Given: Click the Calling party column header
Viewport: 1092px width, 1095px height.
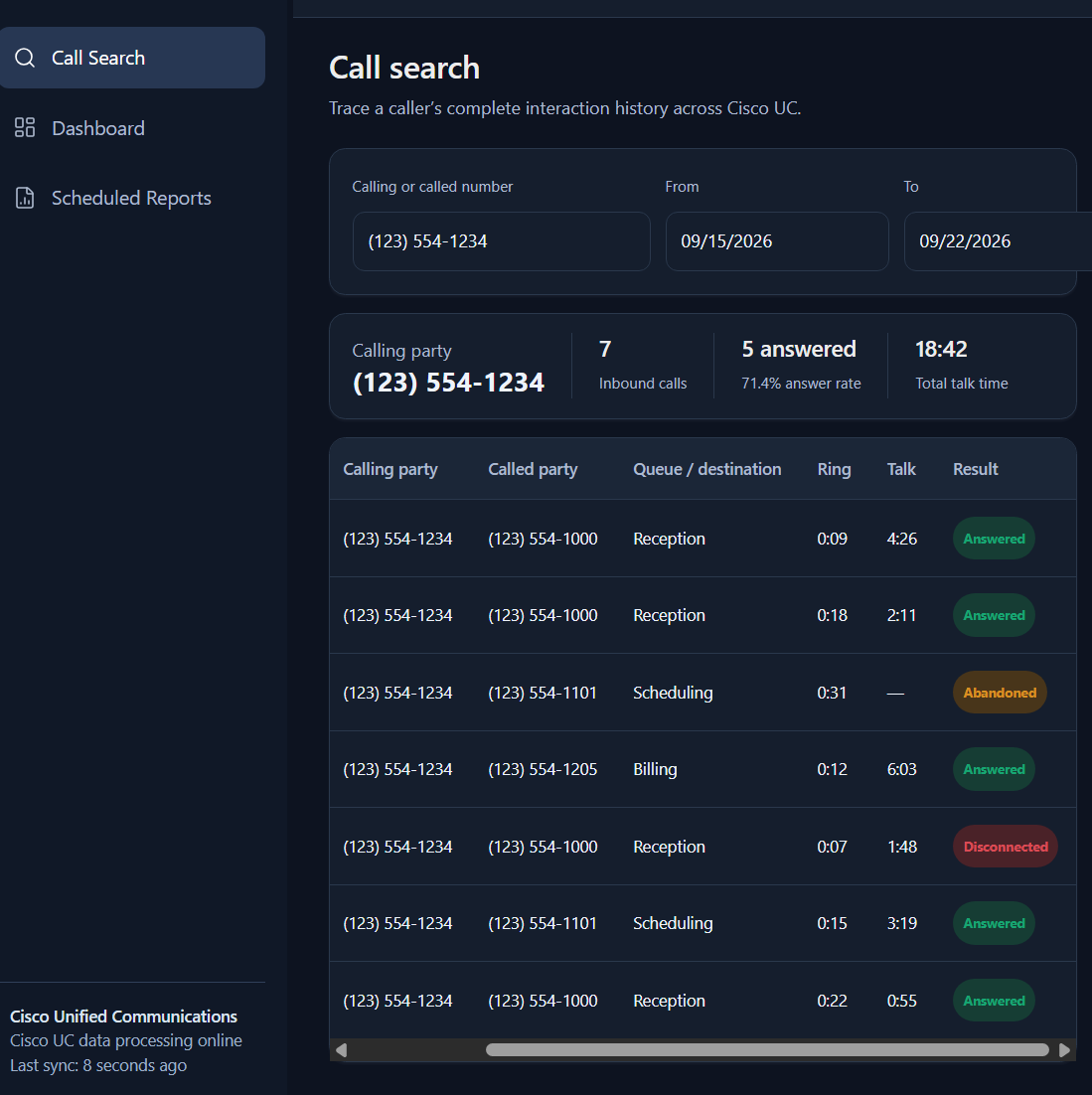Looking at the screenshot, I should click(x=390, y=469).
